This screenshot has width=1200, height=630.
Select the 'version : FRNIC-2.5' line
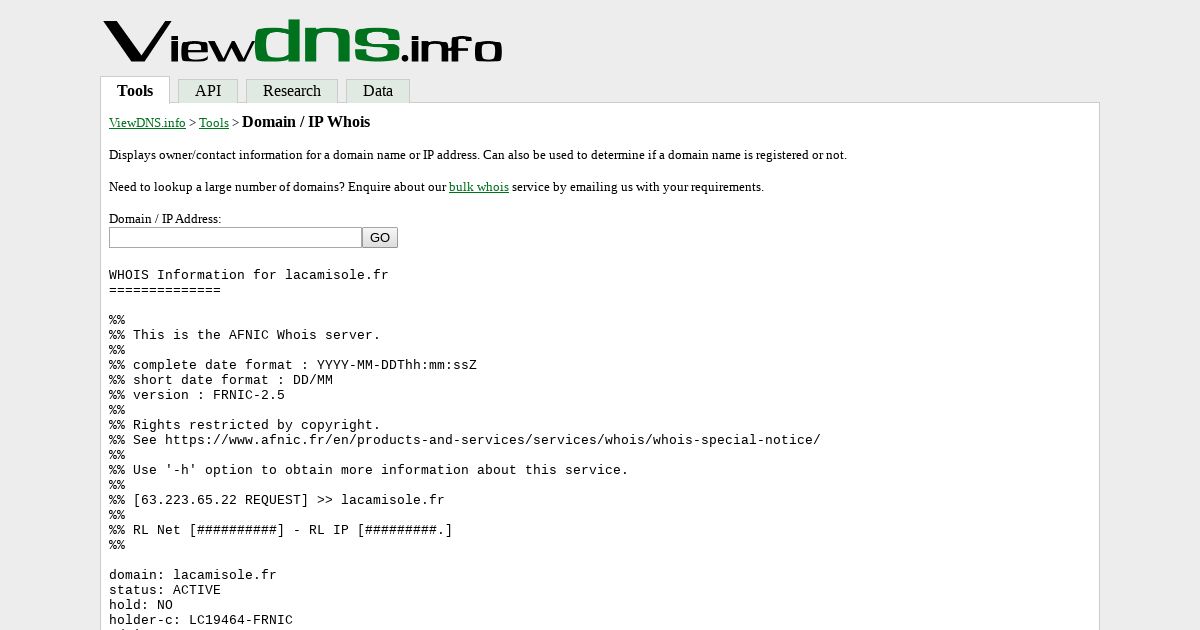[197, 395]
